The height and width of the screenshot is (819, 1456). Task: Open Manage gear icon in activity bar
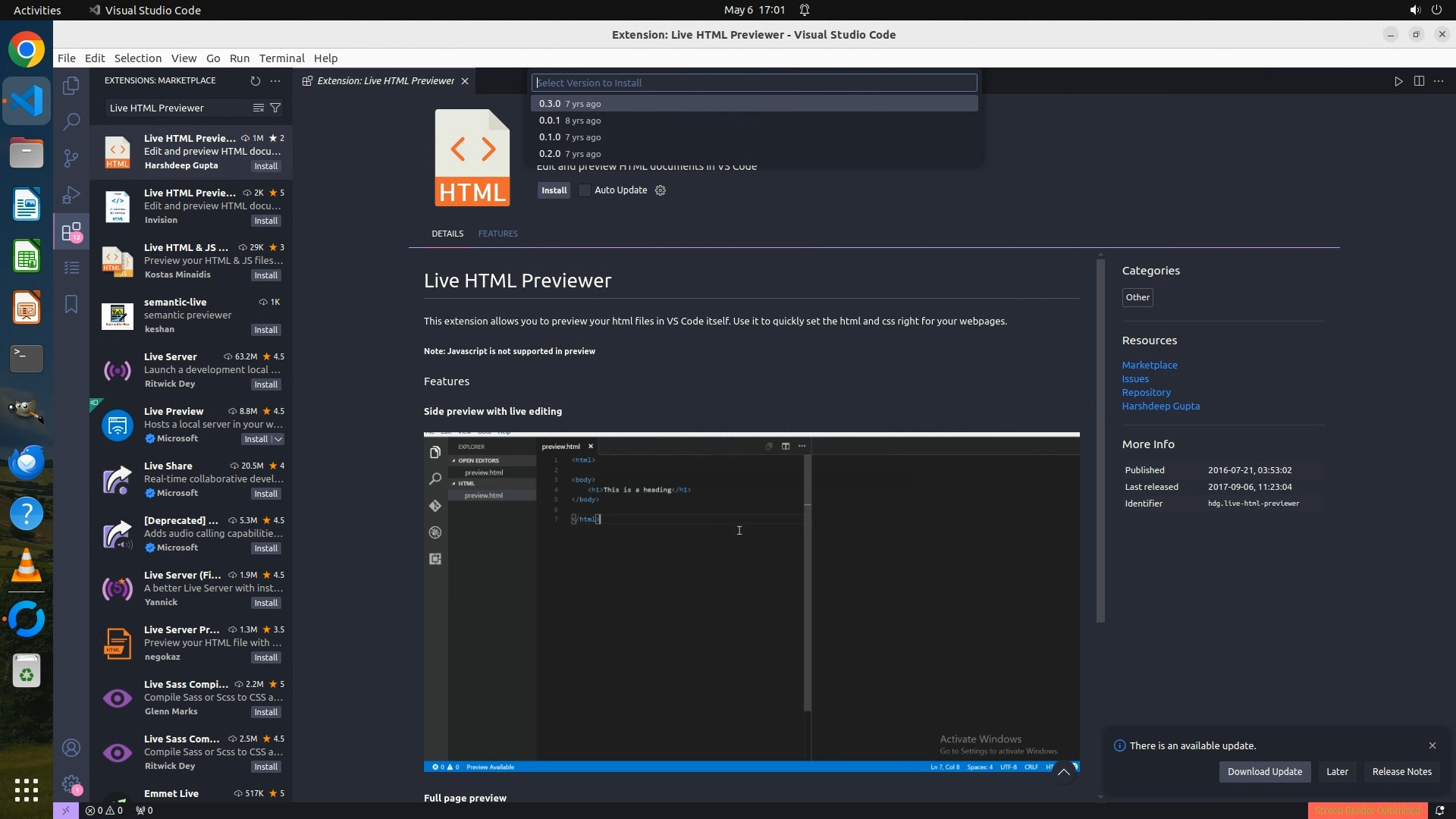[71, 784]
